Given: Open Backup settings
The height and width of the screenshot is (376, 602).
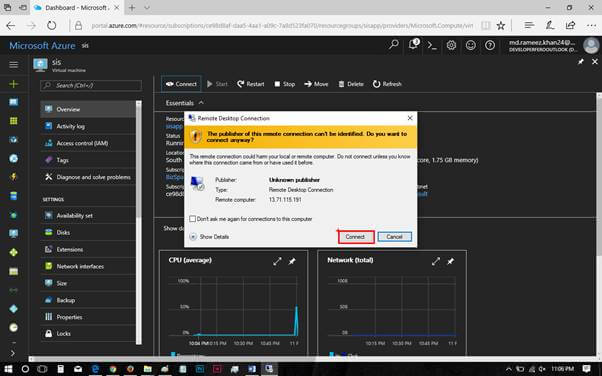Looking at the screenshot, I should (88, 300).
